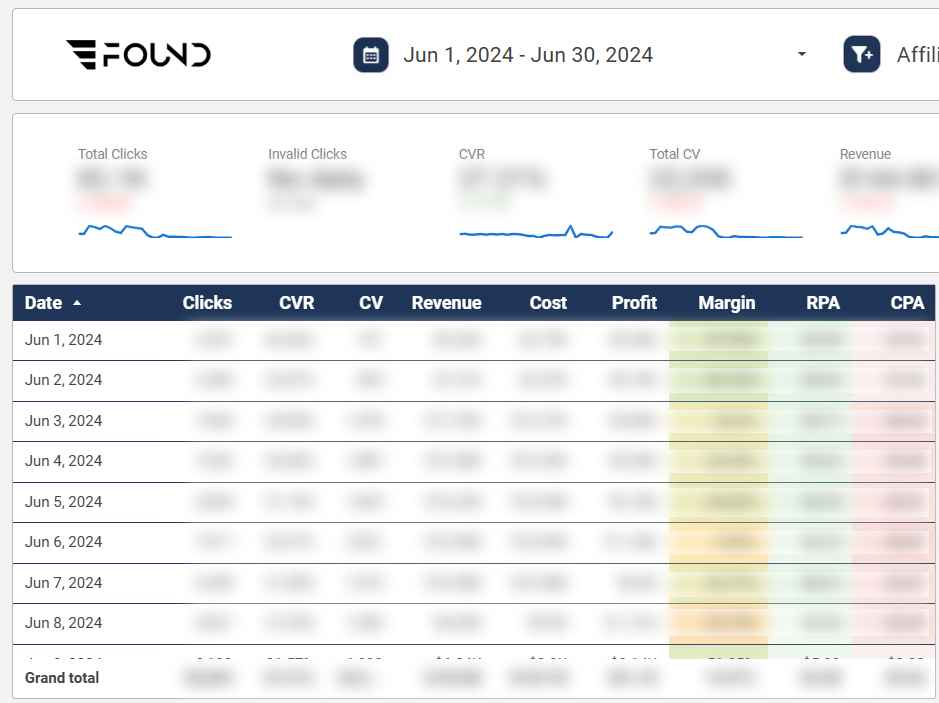The height and width of the screenshot is (703, 939).
Task: Click the Profit column header
Action: tap(634, 303)
